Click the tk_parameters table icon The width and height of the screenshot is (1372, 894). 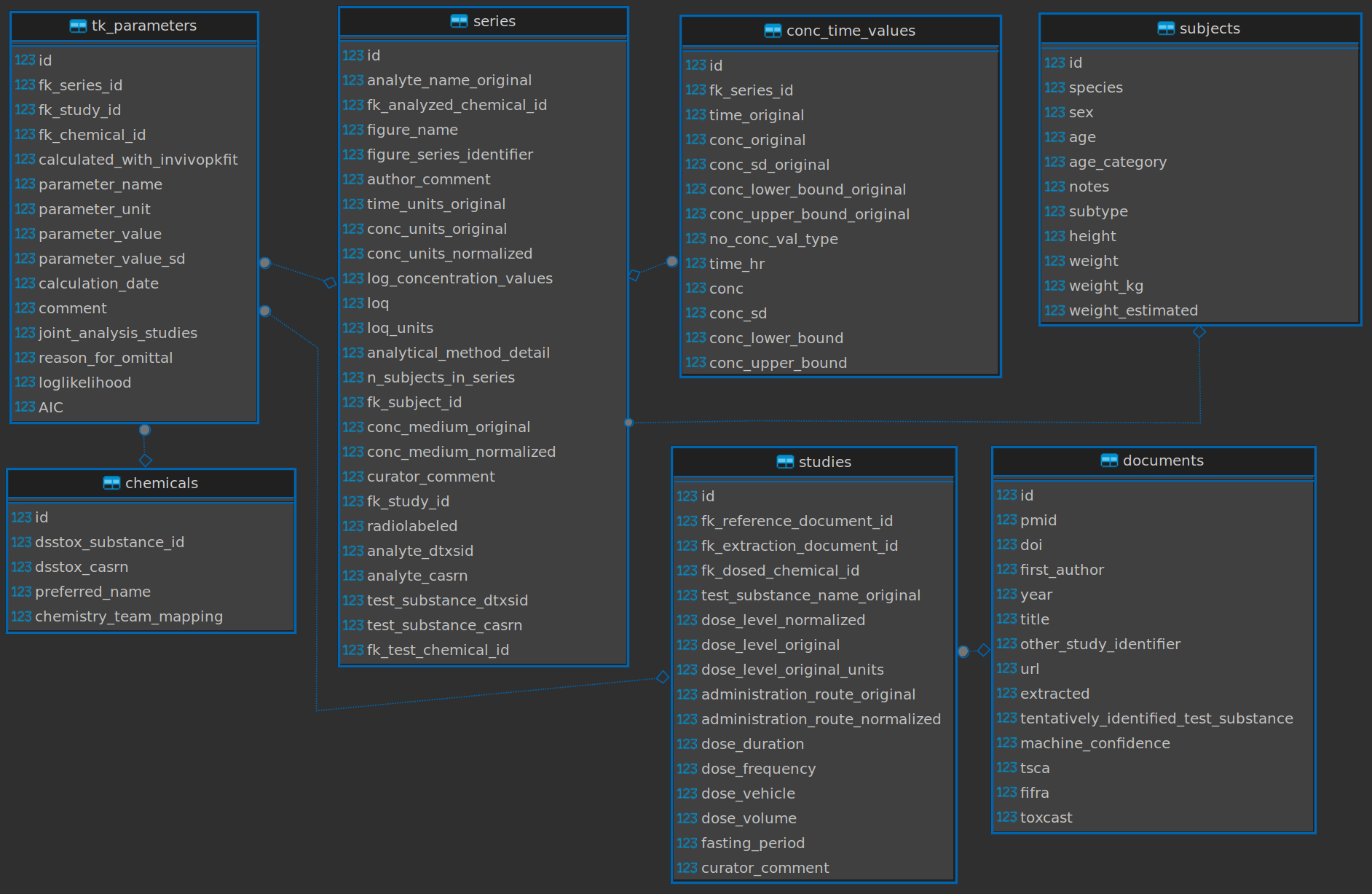click(x=78, y=26)
